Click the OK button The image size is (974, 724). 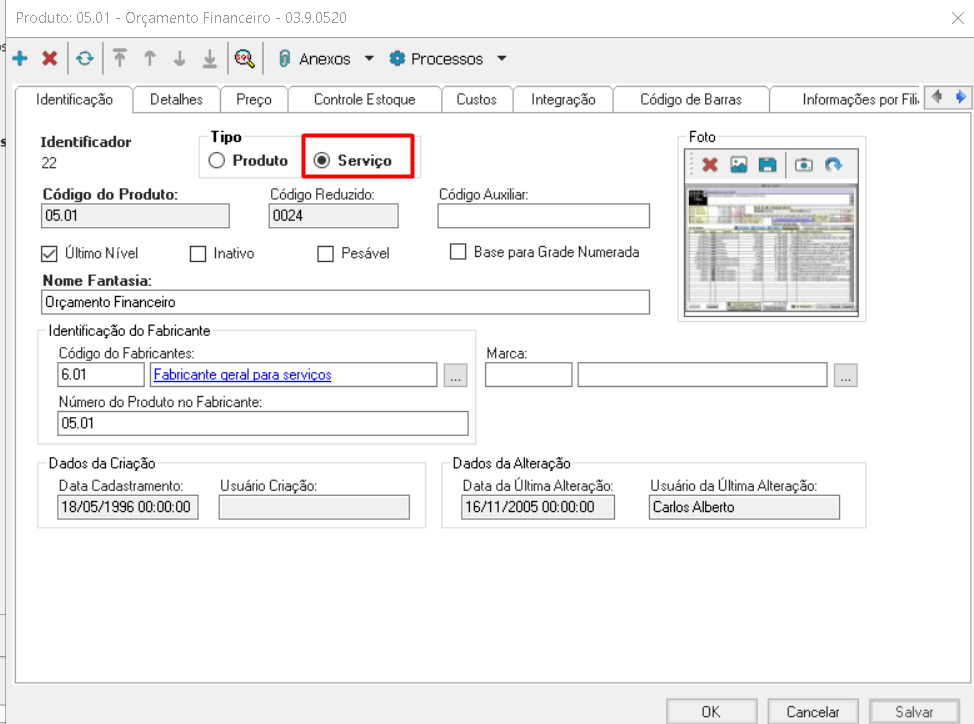[712, 712]
